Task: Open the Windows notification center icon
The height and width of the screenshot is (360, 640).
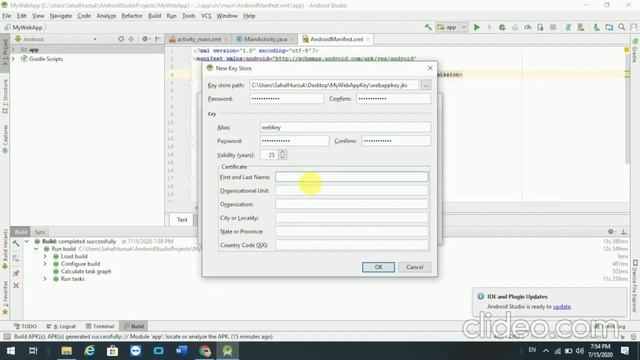Action: coord(625,351)
